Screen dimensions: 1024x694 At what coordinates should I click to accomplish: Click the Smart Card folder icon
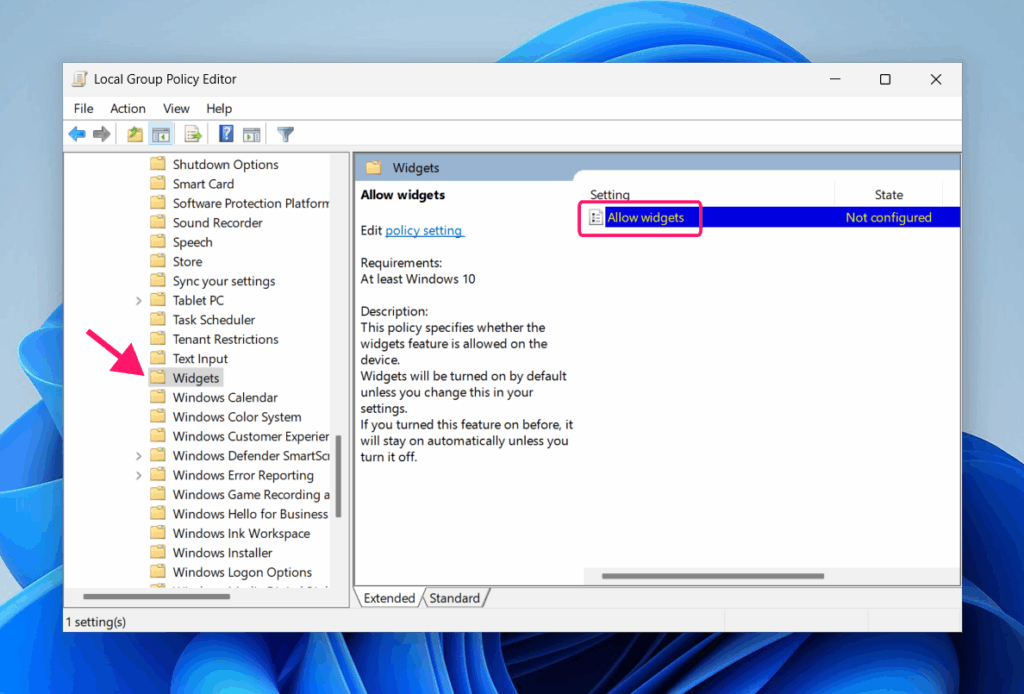157,183
